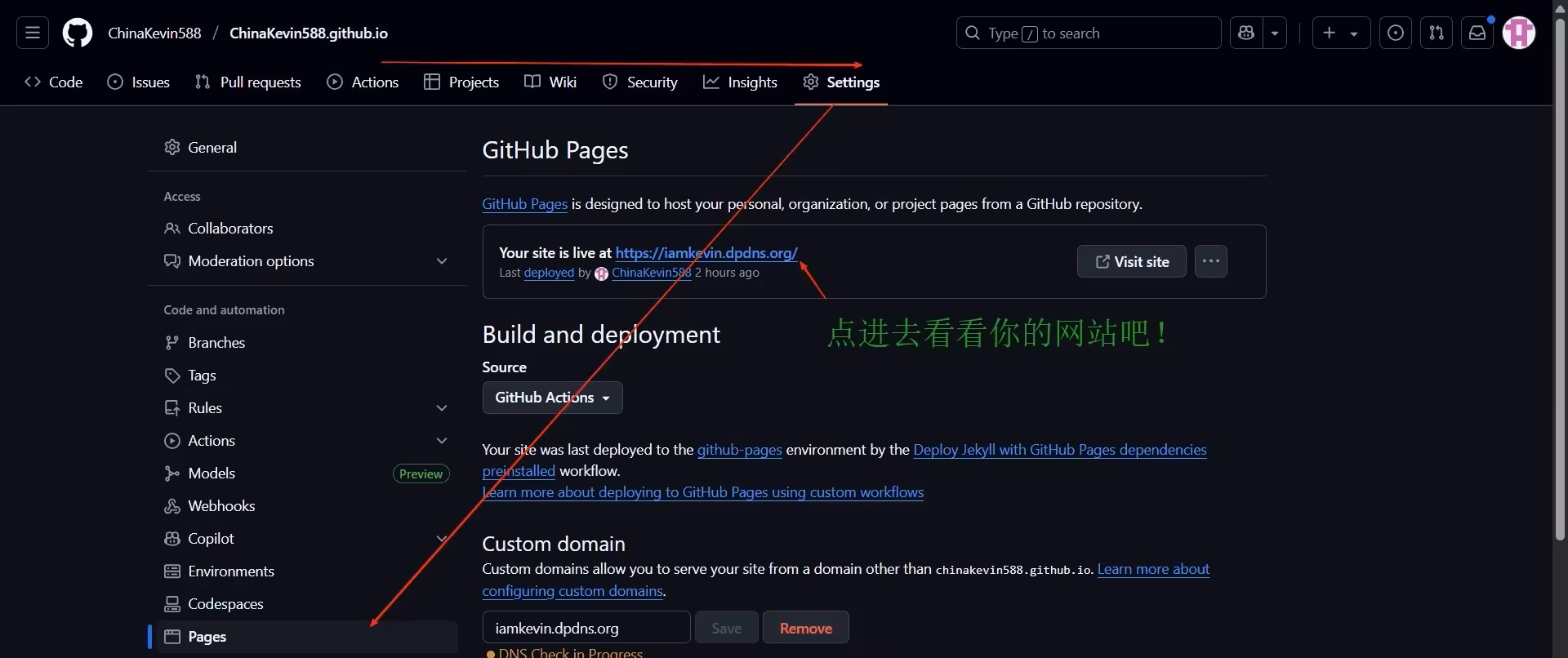Open the user avatar menu
This screenshot has height=658, width=1568.
click(x=1519, y=33)
